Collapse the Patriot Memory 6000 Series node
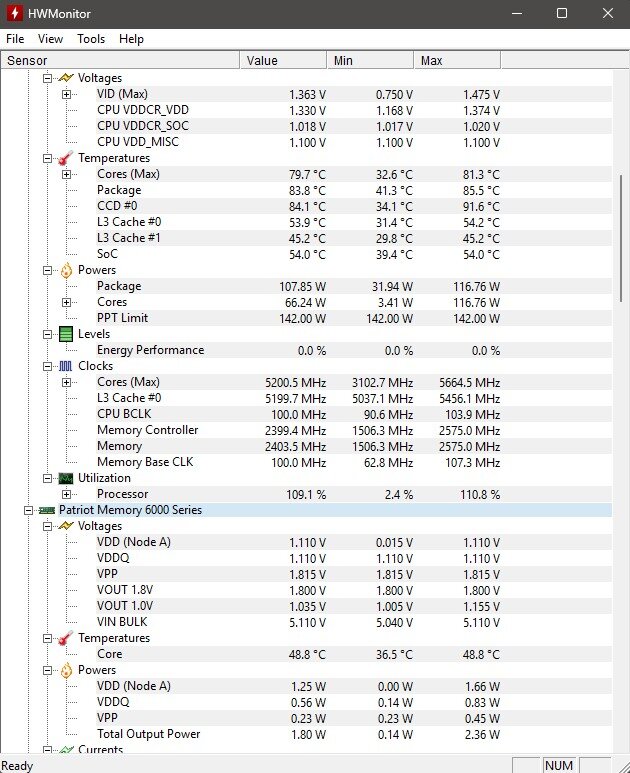This screenshot has height=773, width=630. coord(28,510)
